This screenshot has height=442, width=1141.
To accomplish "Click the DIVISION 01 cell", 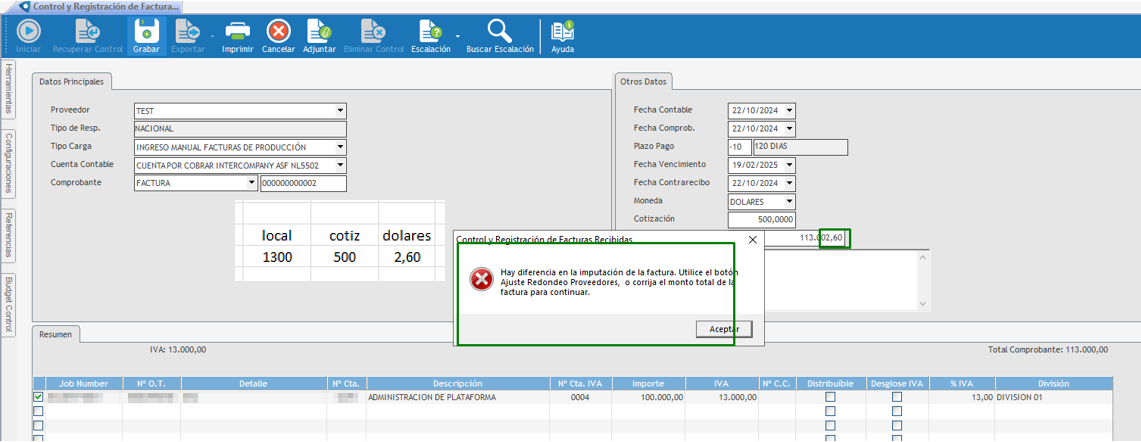I will tap(1054, 398).
